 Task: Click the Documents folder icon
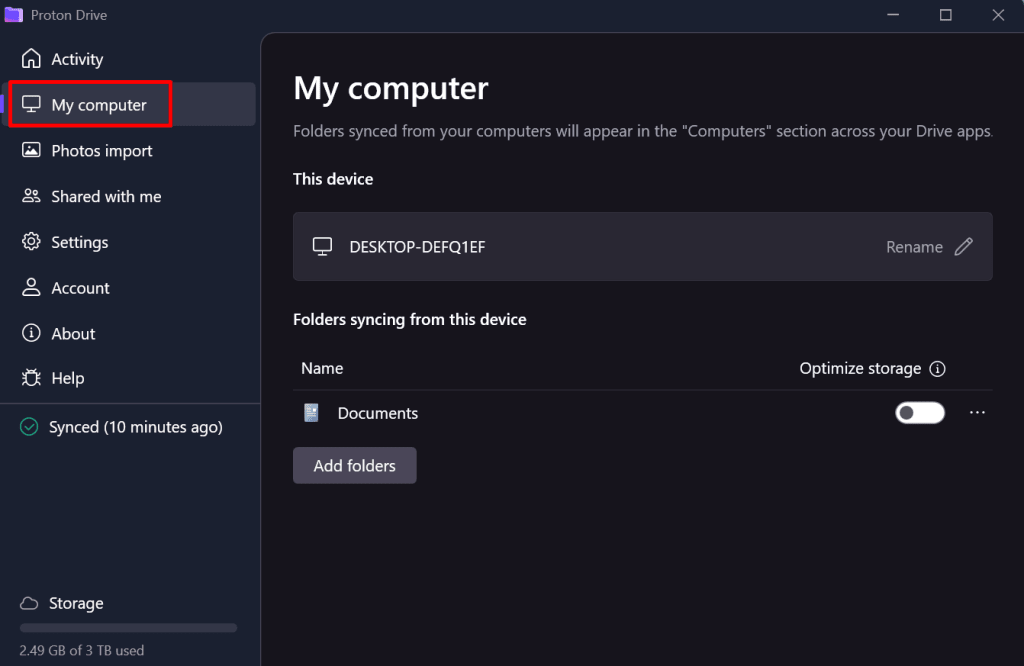(x=312, y=413)
